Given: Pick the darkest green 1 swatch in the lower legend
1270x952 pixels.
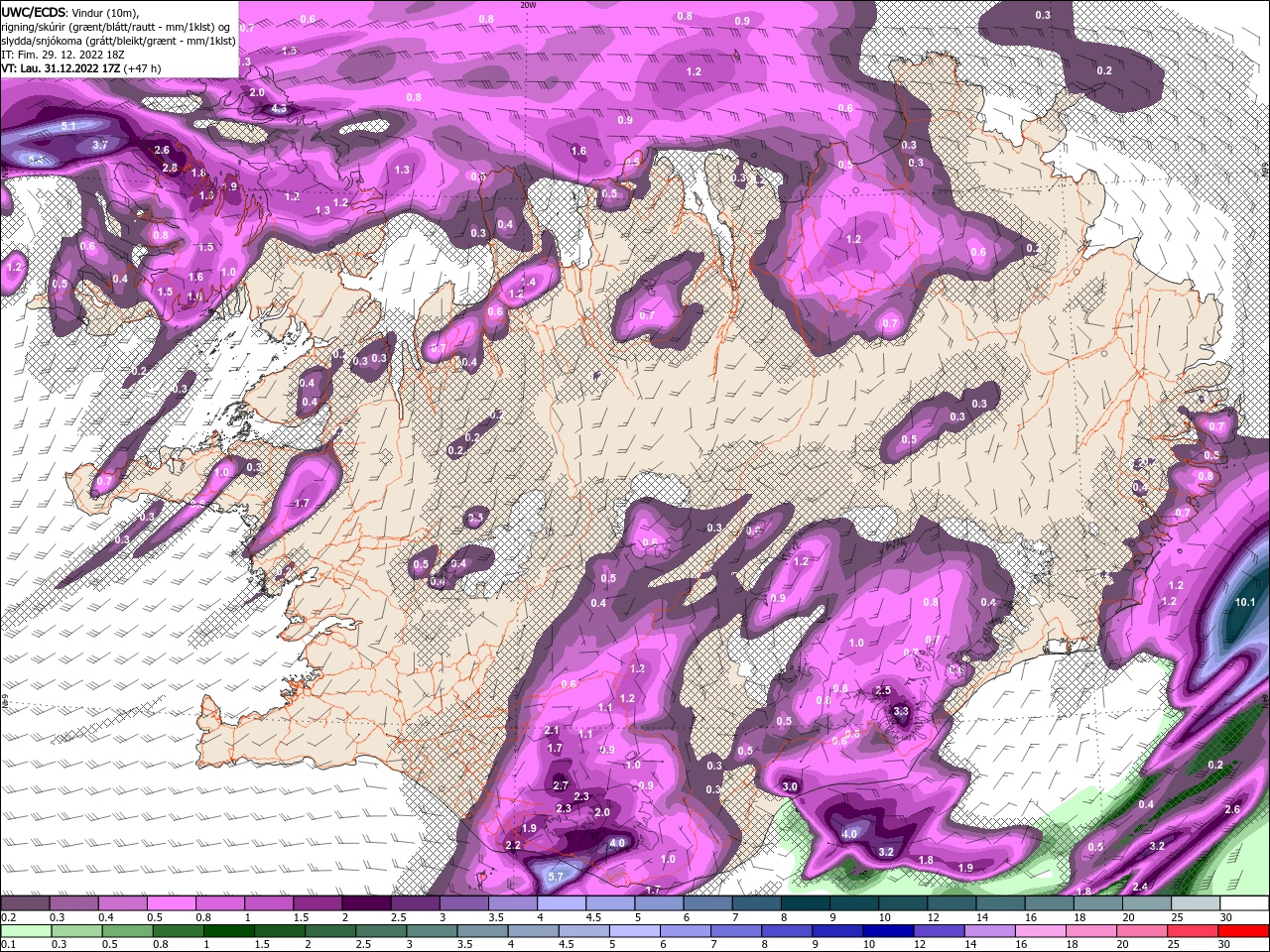Looking at the screenshot, I should 227,930.
